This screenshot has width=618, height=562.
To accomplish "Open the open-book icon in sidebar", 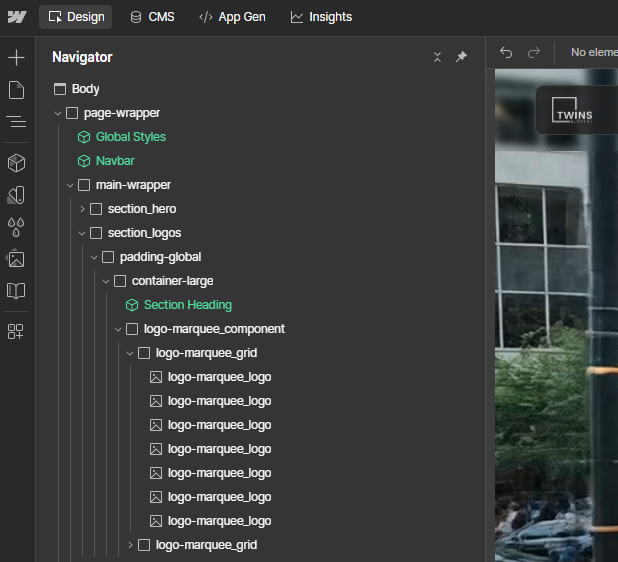I will 16,291.
